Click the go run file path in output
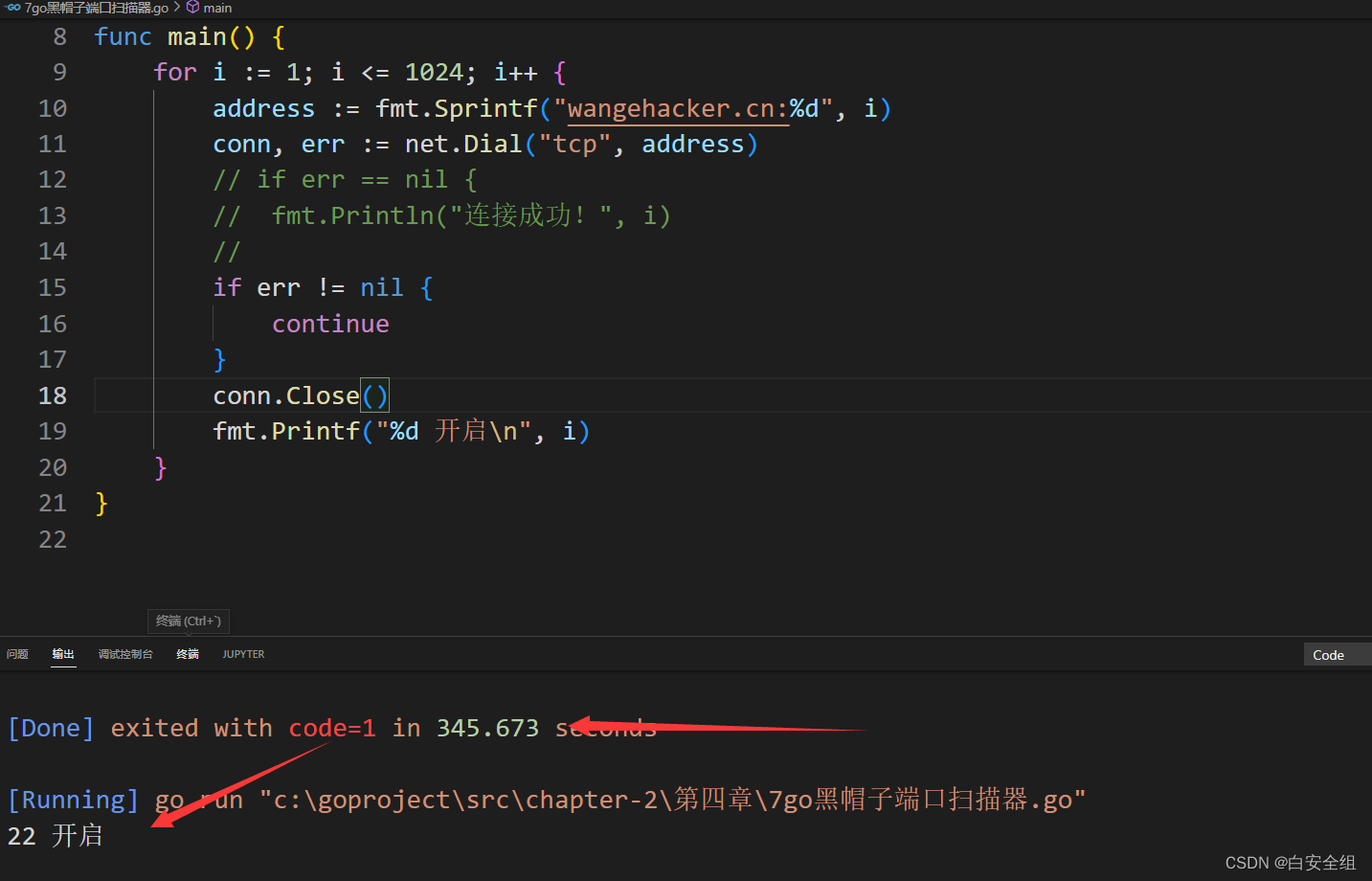Image resolution: width=1372 pixels, height=881 pixels. click(x=672, y=800)
